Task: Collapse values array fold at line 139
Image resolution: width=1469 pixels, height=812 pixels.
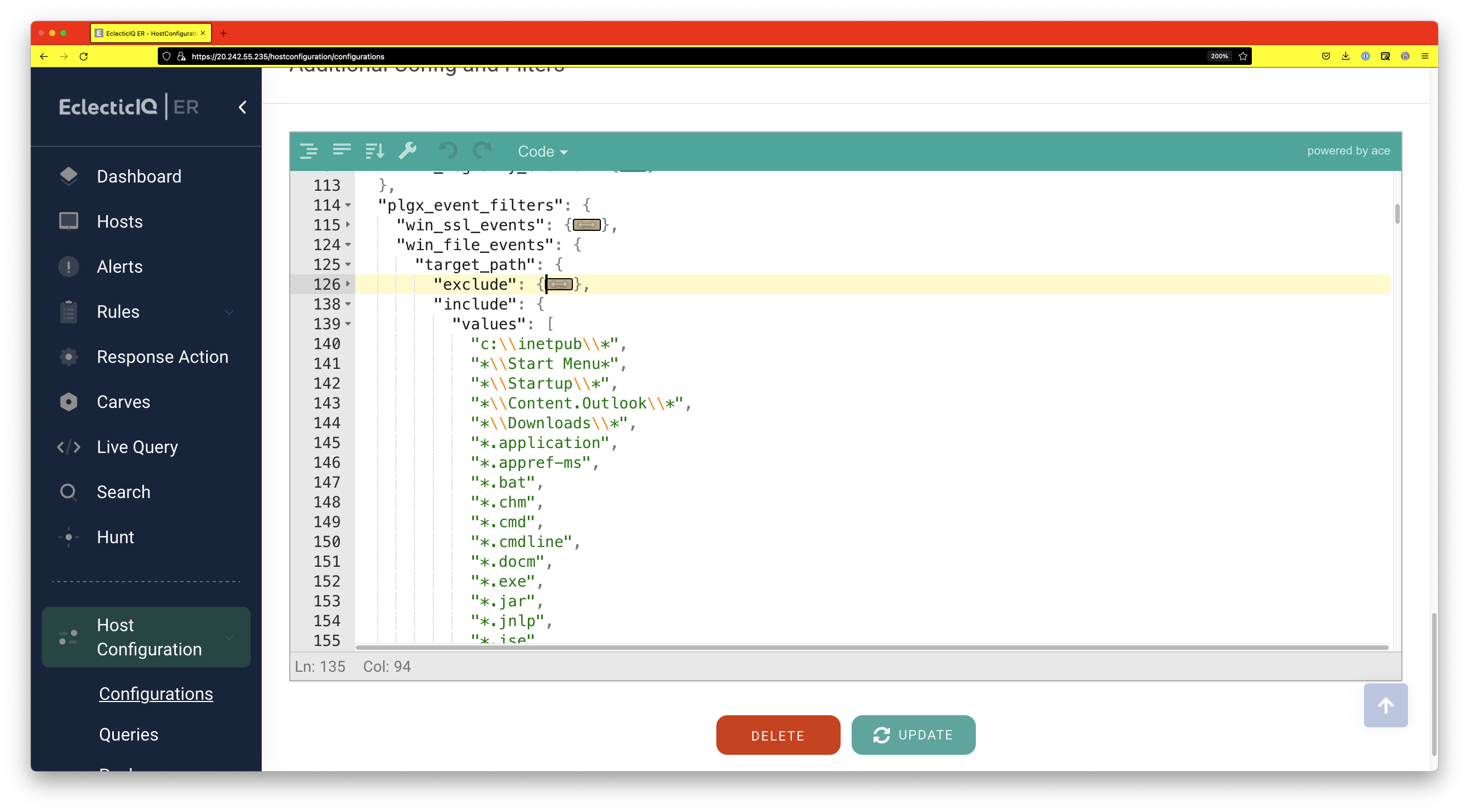Action: (348, 324)
